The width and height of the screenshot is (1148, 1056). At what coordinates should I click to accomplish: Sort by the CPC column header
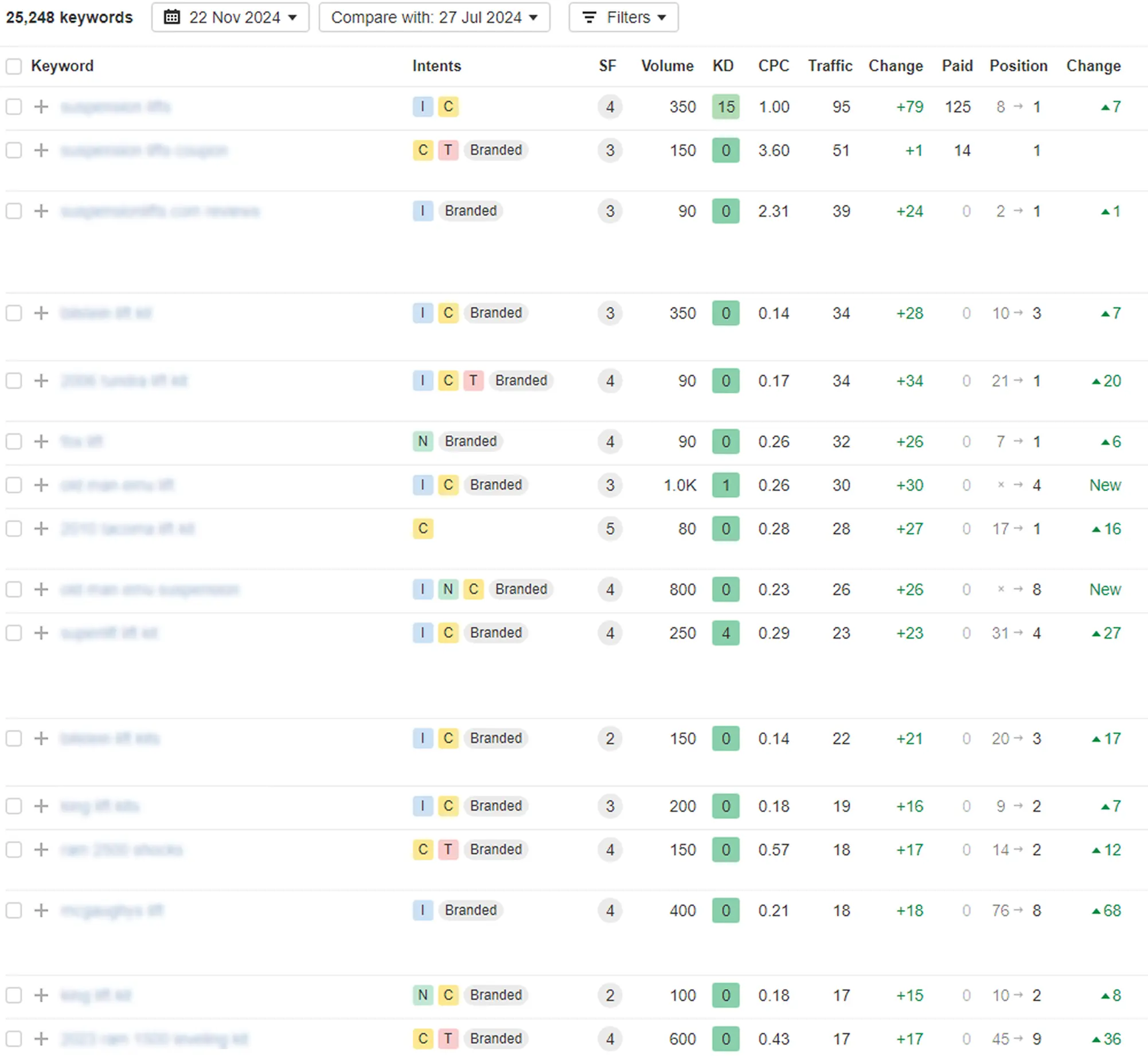coord(774,66)
